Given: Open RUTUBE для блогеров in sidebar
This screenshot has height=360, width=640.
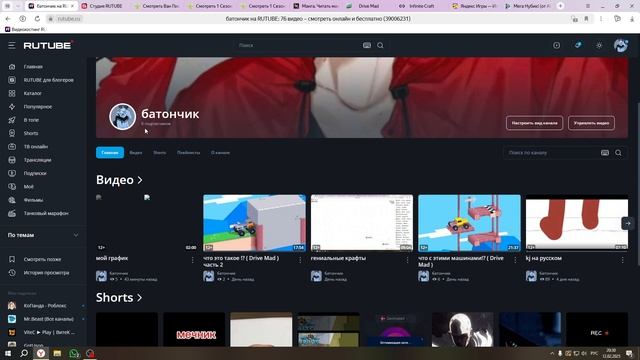Looking at the screenshot, I should coord(49,80).
